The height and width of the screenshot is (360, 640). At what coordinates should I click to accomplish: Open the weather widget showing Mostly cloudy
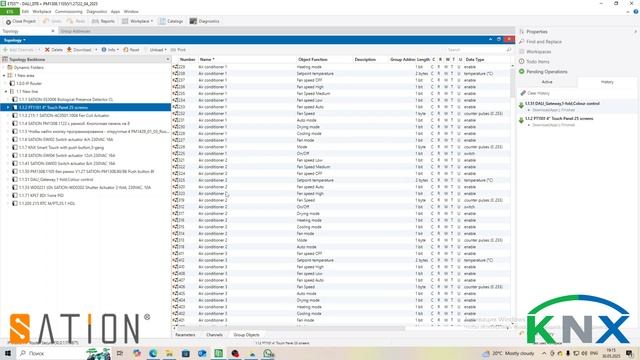pyautogui.click(x=508, y=353)
